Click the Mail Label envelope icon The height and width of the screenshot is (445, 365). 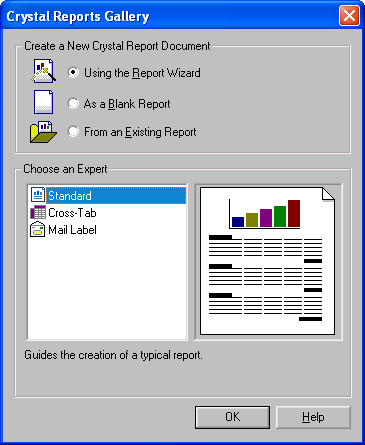point(37,230)
